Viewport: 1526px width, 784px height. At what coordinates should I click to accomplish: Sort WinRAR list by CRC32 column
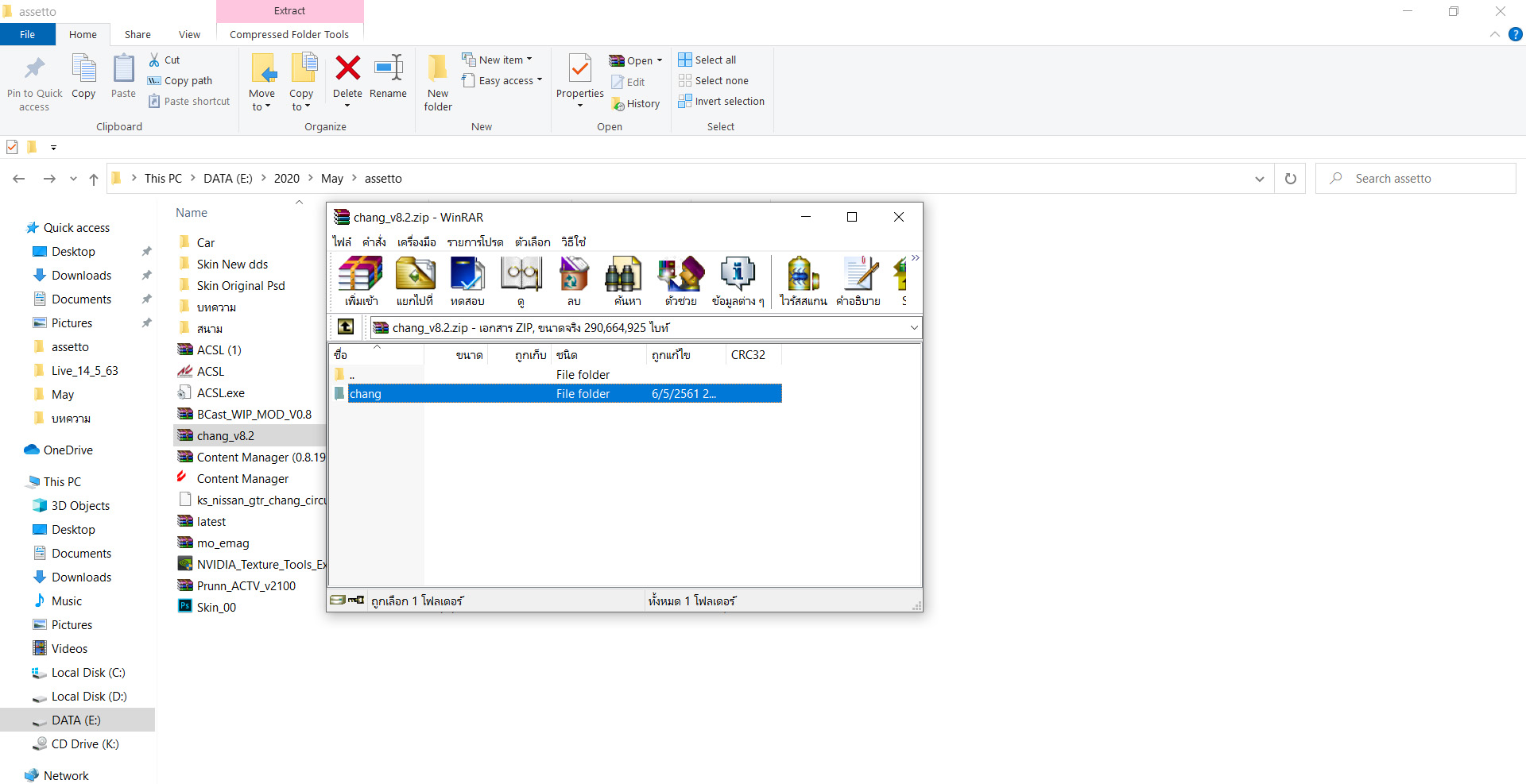753,354
